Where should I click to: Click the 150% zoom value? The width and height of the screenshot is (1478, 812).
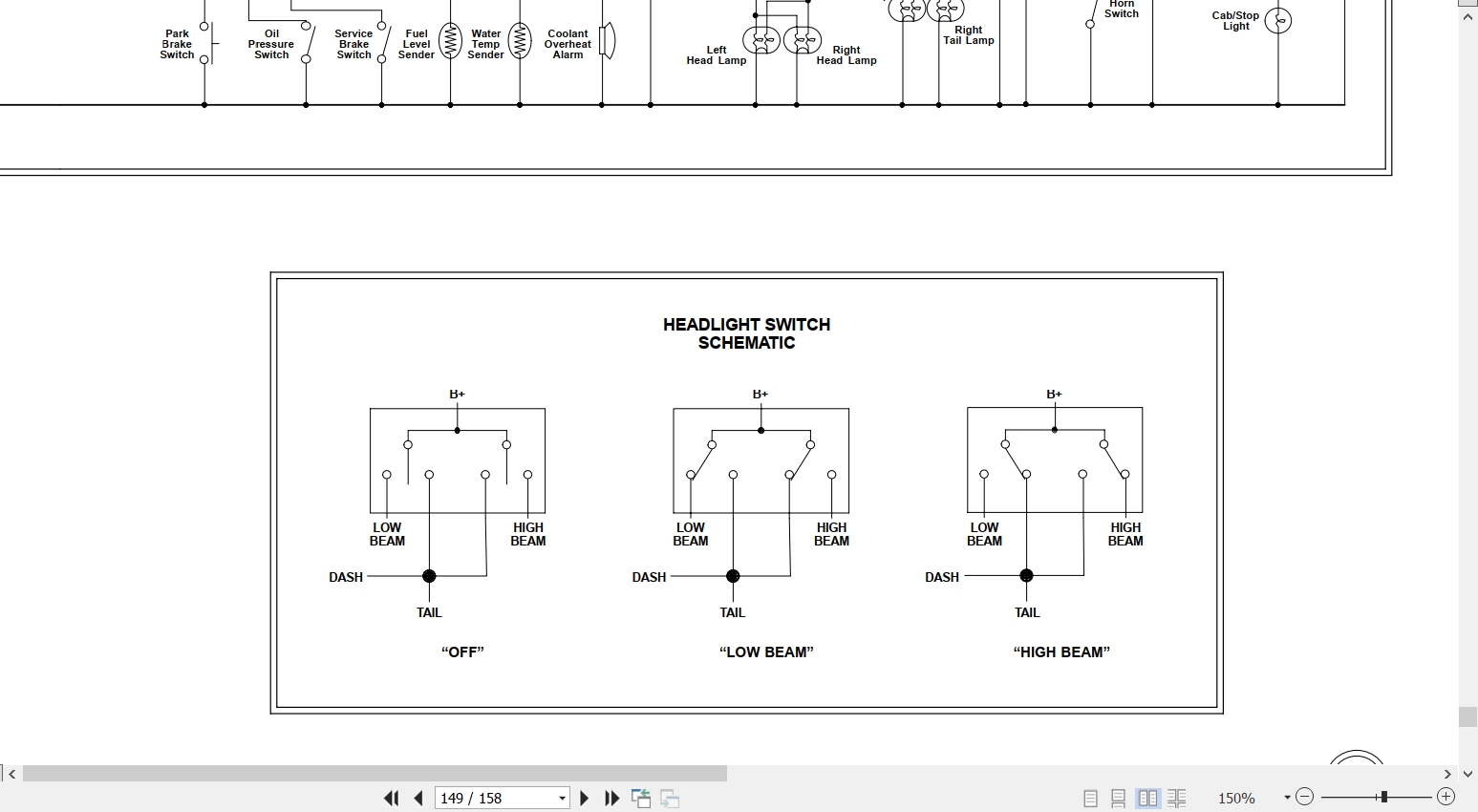pos(1236,798)
